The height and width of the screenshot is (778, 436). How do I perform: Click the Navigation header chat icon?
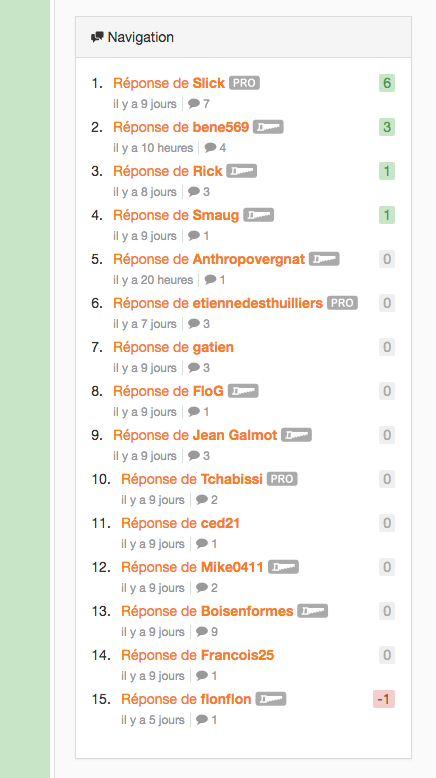point(97,37)
